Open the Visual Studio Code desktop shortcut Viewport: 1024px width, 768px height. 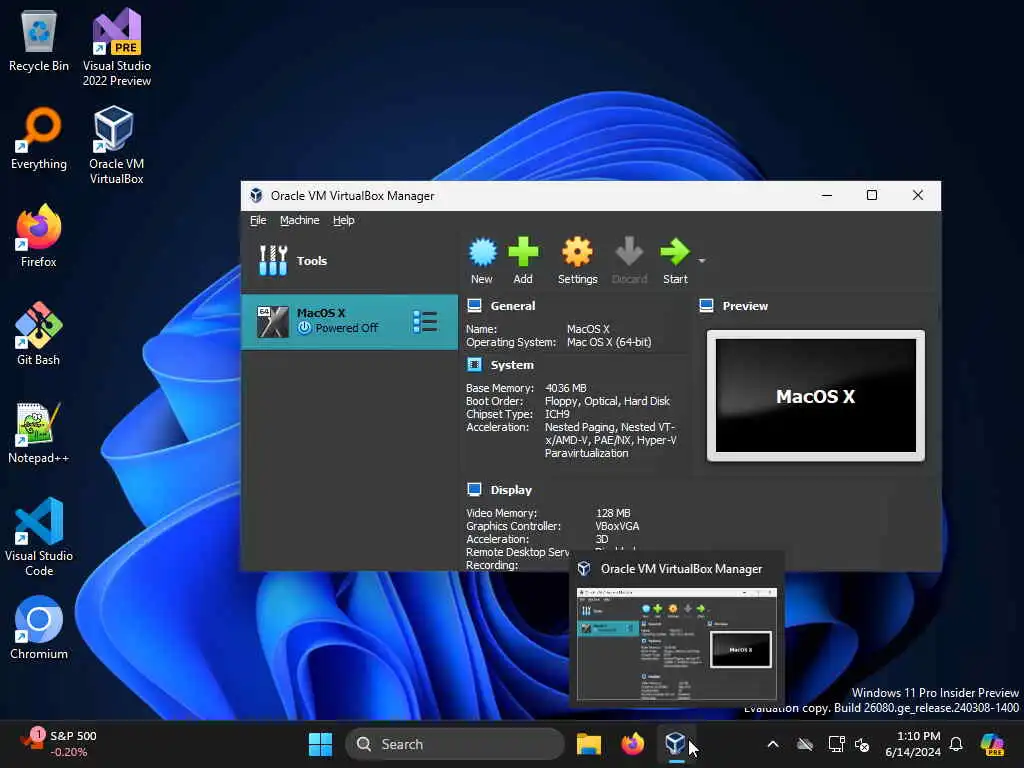(39, 537)
